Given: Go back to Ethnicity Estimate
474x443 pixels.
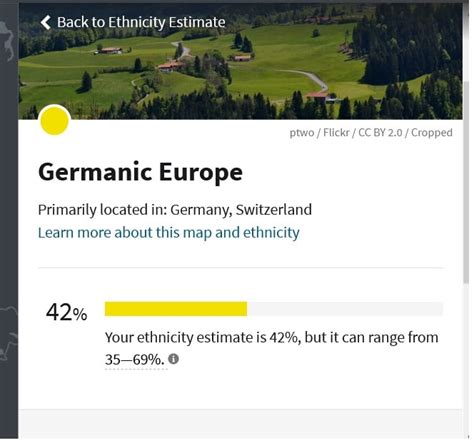Looking at the screenshot, I should point(133,22).
